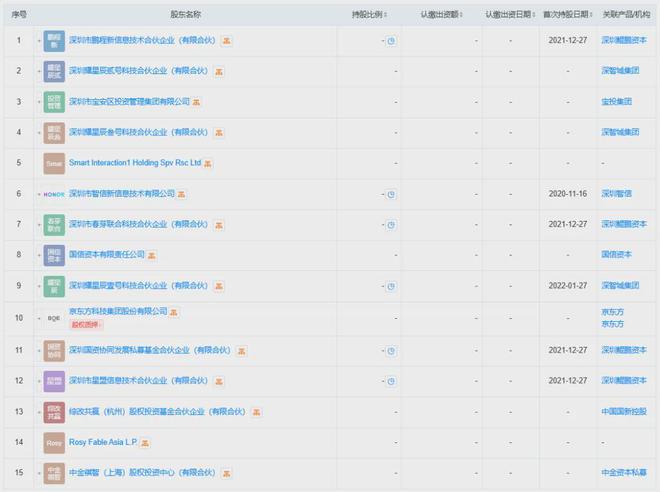This screenshot has height=492, width=660.
Task: Click equity icon beside Smart Interaction1 Holding
Action: click(x=208, y=163)
